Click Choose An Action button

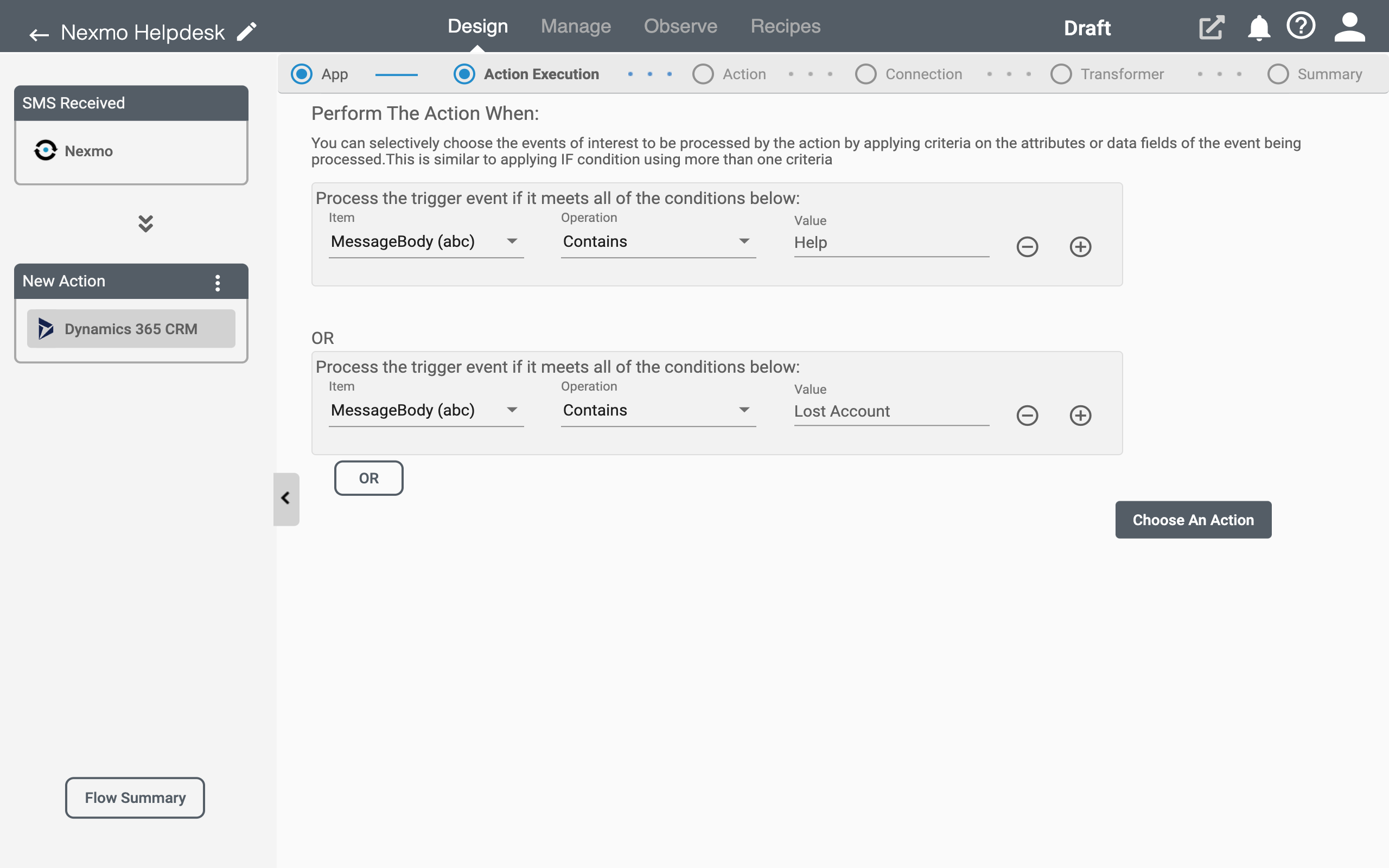[1193, 520]
